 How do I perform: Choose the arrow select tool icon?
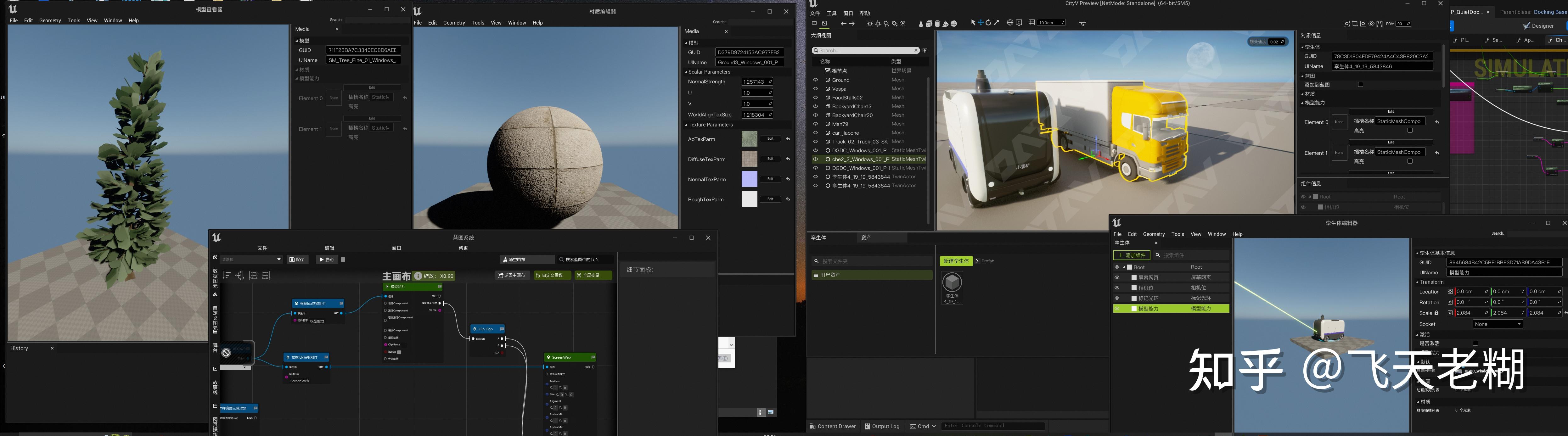[973, 23]
